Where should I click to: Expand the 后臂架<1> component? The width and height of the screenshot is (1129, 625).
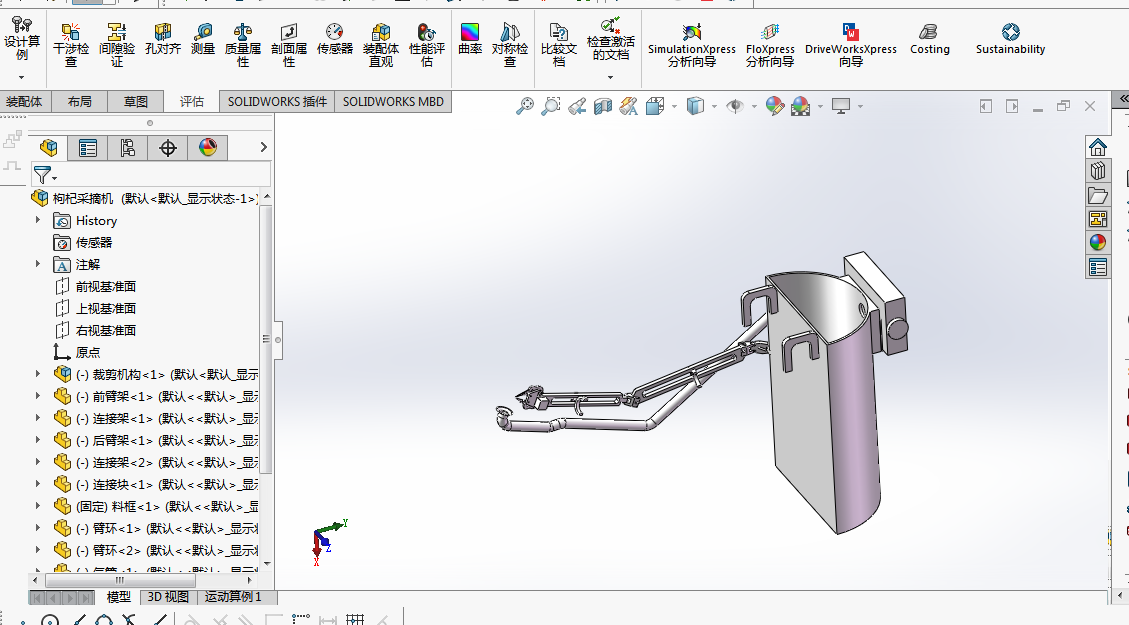[x=38, y=440]
